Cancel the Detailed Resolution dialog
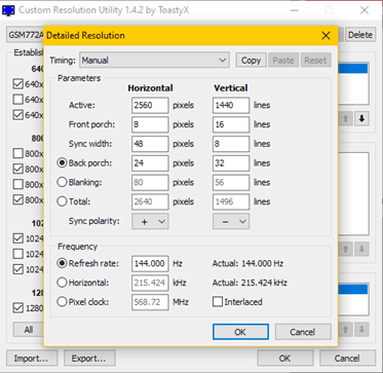 [303, 332]
